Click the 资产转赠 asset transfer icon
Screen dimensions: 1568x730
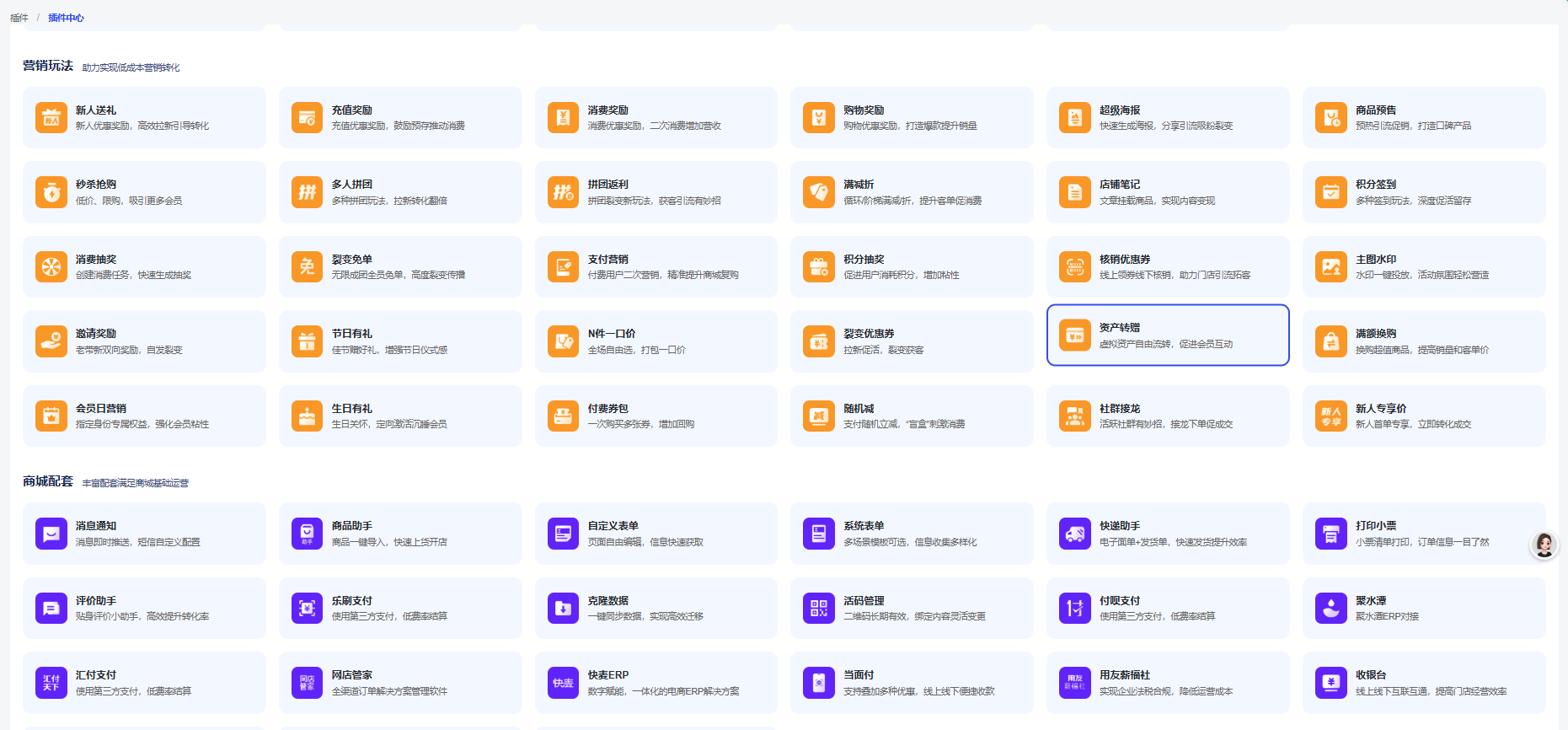[x=1075, y=335]
